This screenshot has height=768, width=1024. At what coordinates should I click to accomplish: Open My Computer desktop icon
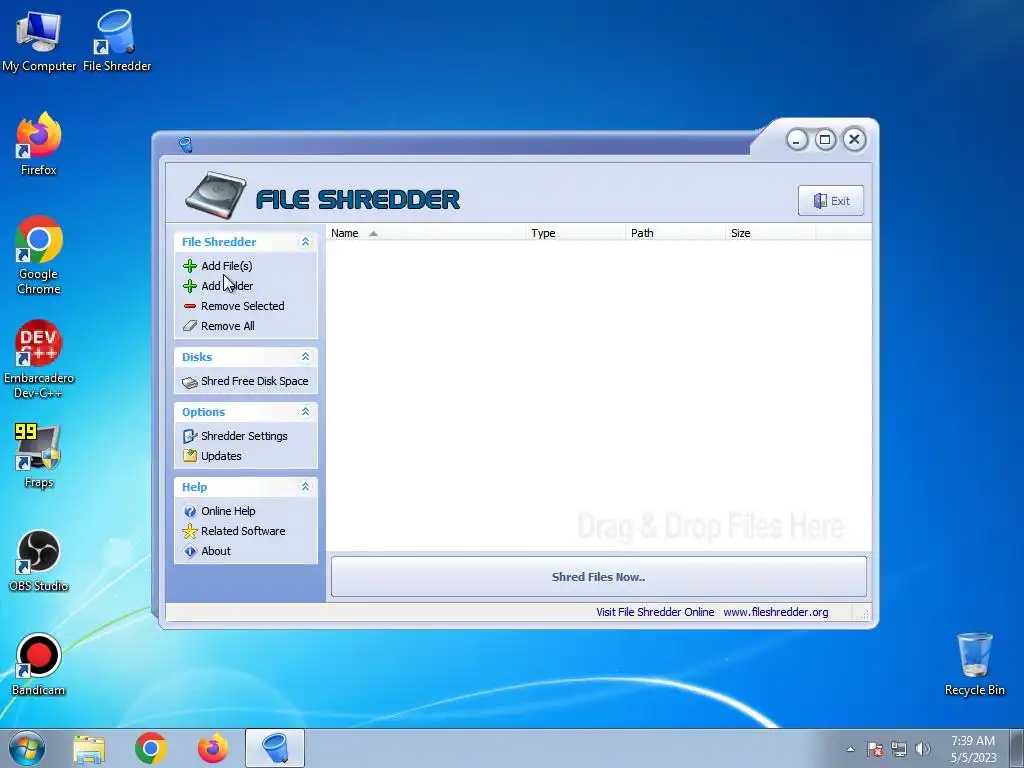tap(39, 41)
